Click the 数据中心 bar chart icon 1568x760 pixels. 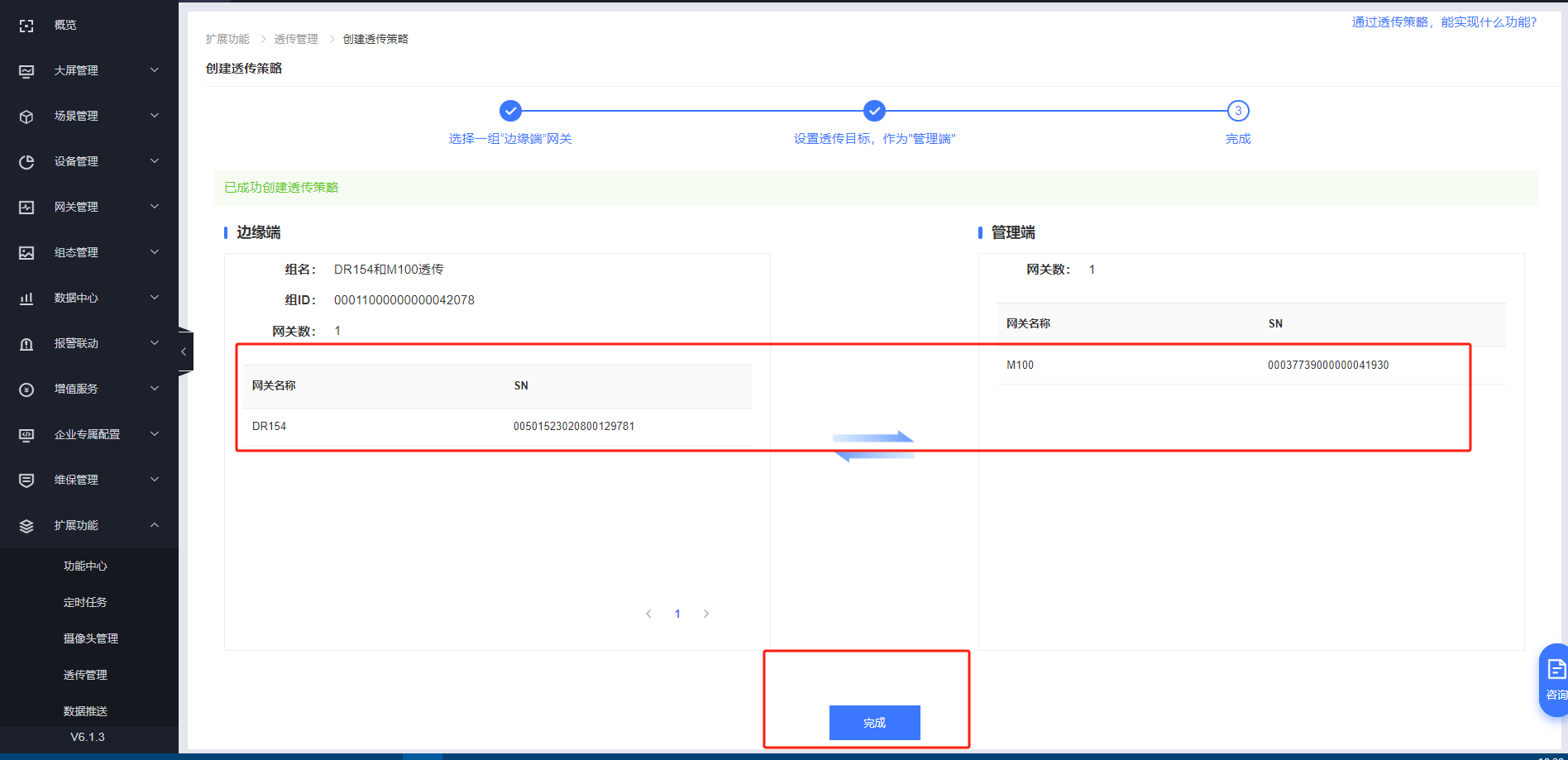tap(26, 299)
